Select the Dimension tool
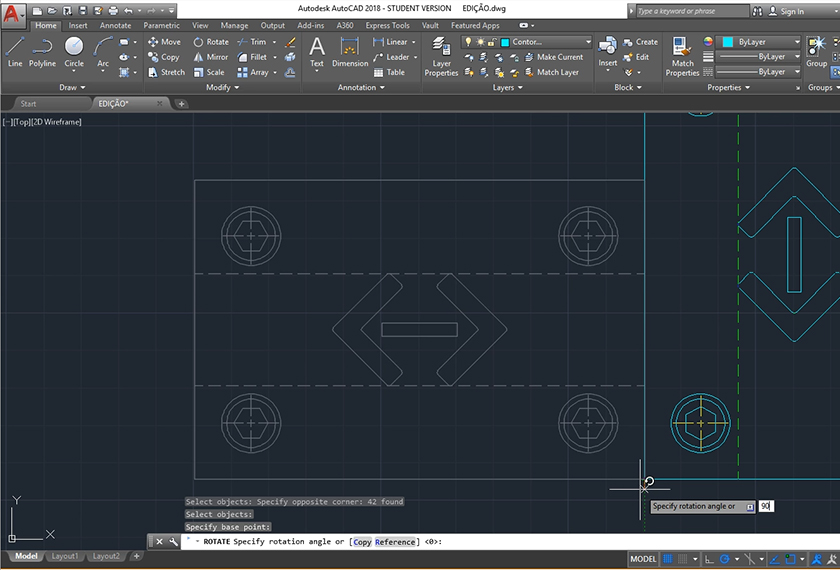 (350, 50)
